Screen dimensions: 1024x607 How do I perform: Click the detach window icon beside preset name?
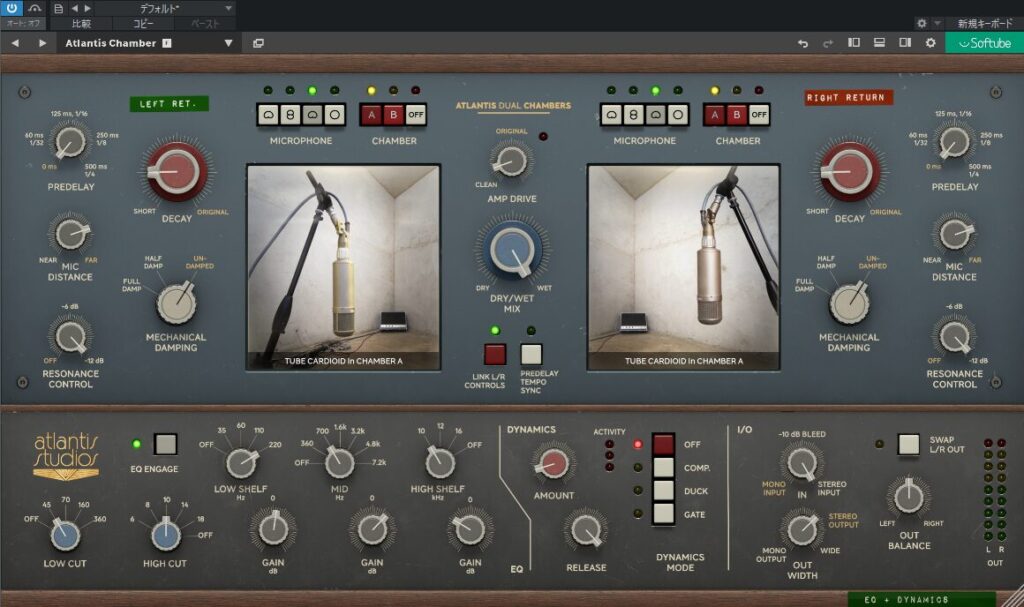pyautogui.click(x=258, y=43)
